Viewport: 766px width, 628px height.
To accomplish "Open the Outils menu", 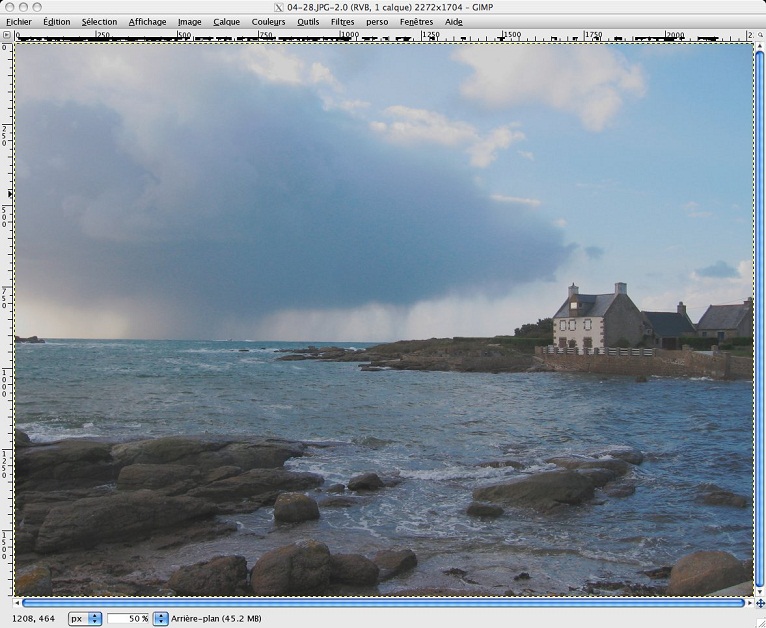I will pyautogui.click(x=308, y=21).
